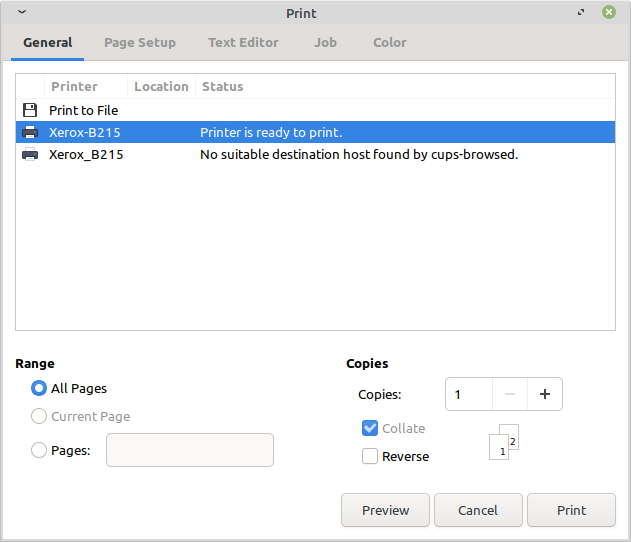The image size is (631, 542).
Task: Click the Print to File floppy icon
Action: [29, 110]
